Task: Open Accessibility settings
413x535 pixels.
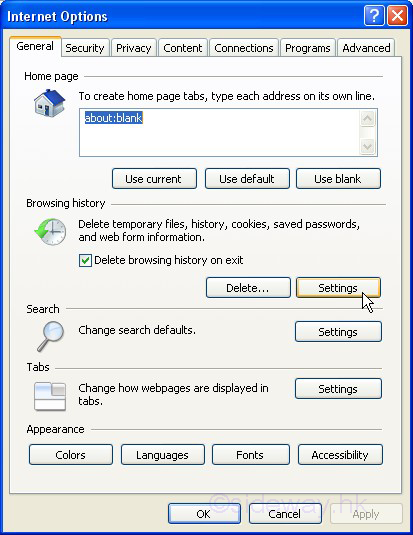Action: coord(340,455)
